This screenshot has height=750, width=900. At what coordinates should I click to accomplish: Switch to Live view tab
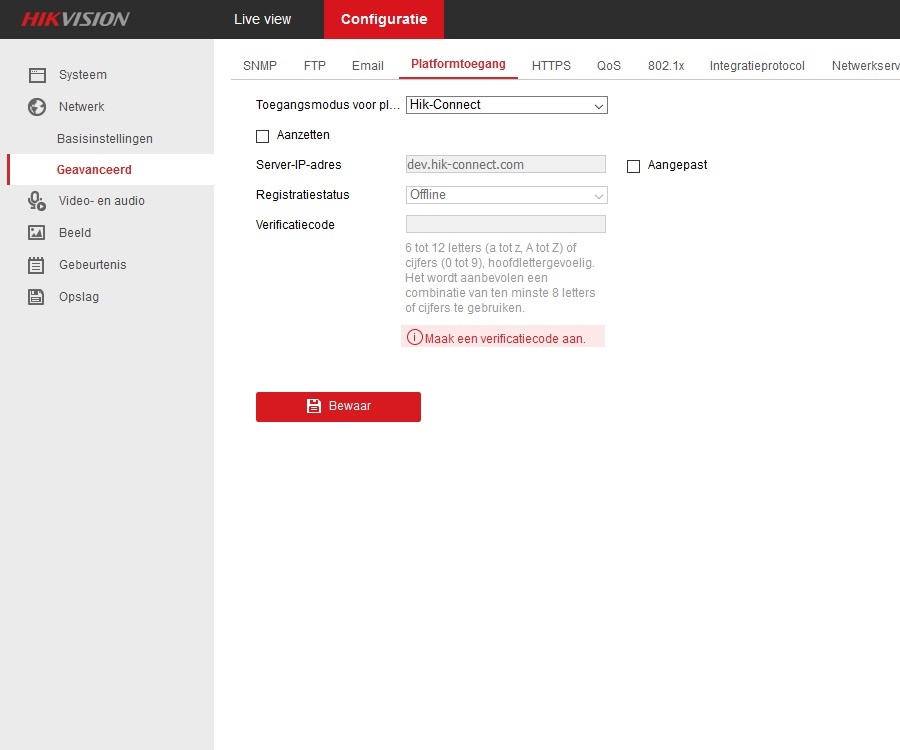point(262,20)
